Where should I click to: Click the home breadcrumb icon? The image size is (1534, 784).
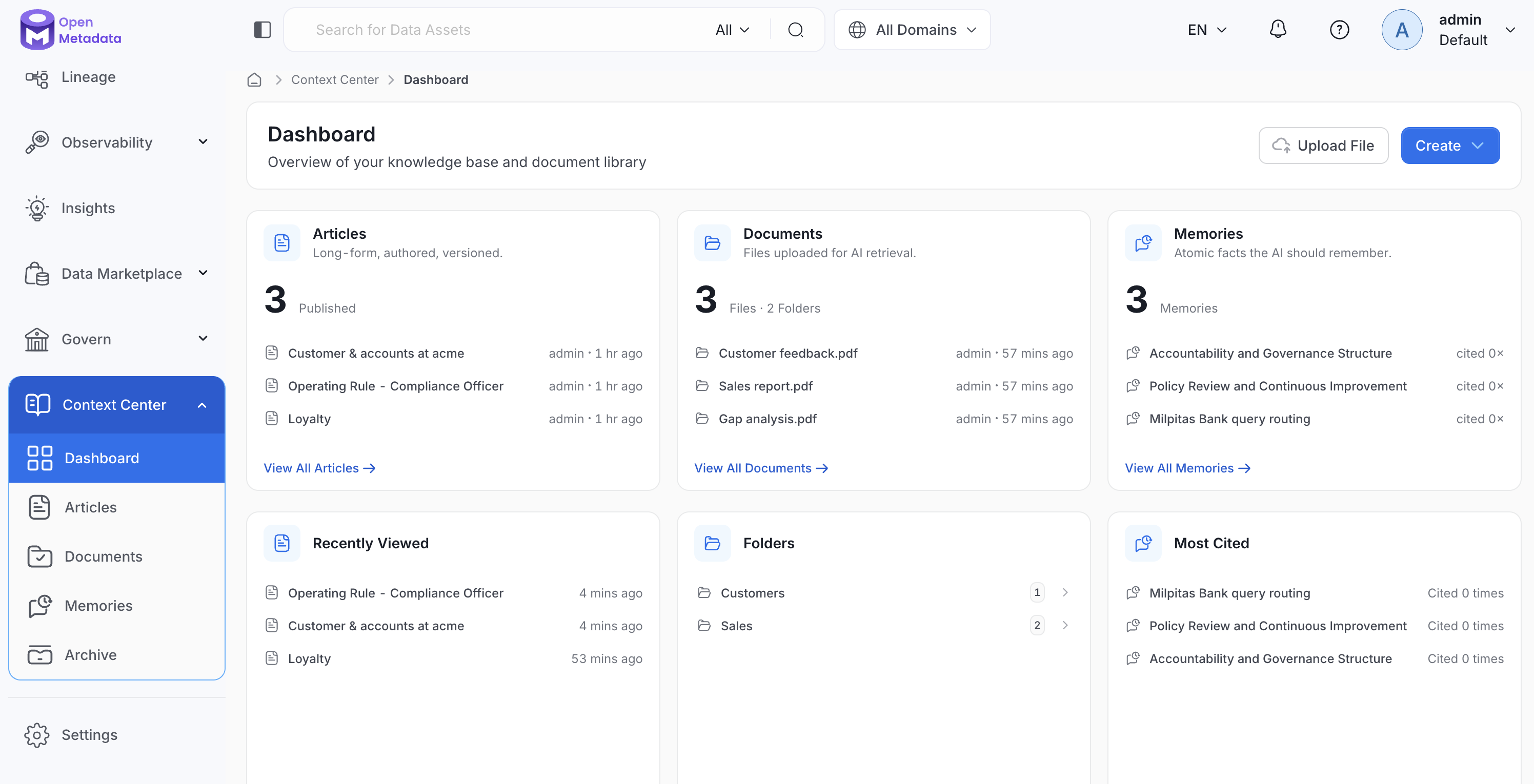[x=254, y=80]
